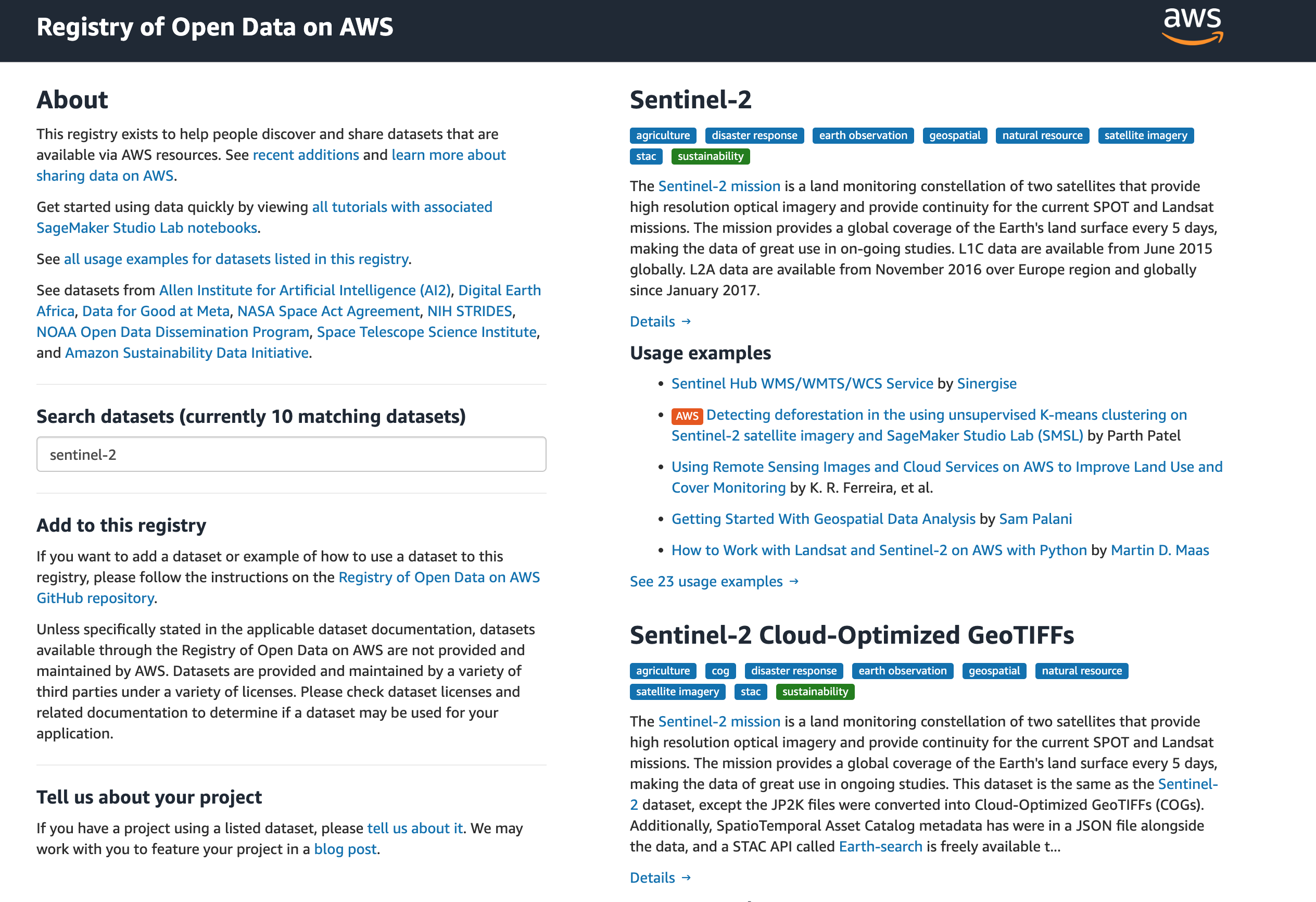Click the green sustainability tag under Sentinel-2
The width and height of the screenshot is (1316, 902).
[710, 156]
